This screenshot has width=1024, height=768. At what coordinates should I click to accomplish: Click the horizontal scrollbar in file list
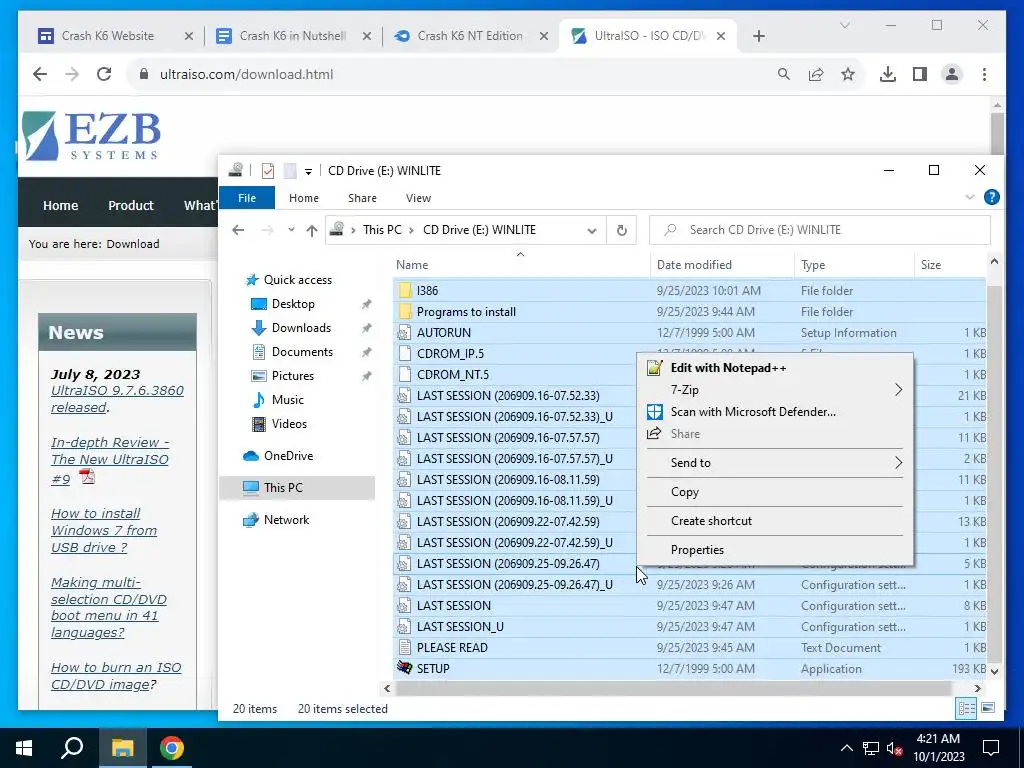click(x=673, y=688)
